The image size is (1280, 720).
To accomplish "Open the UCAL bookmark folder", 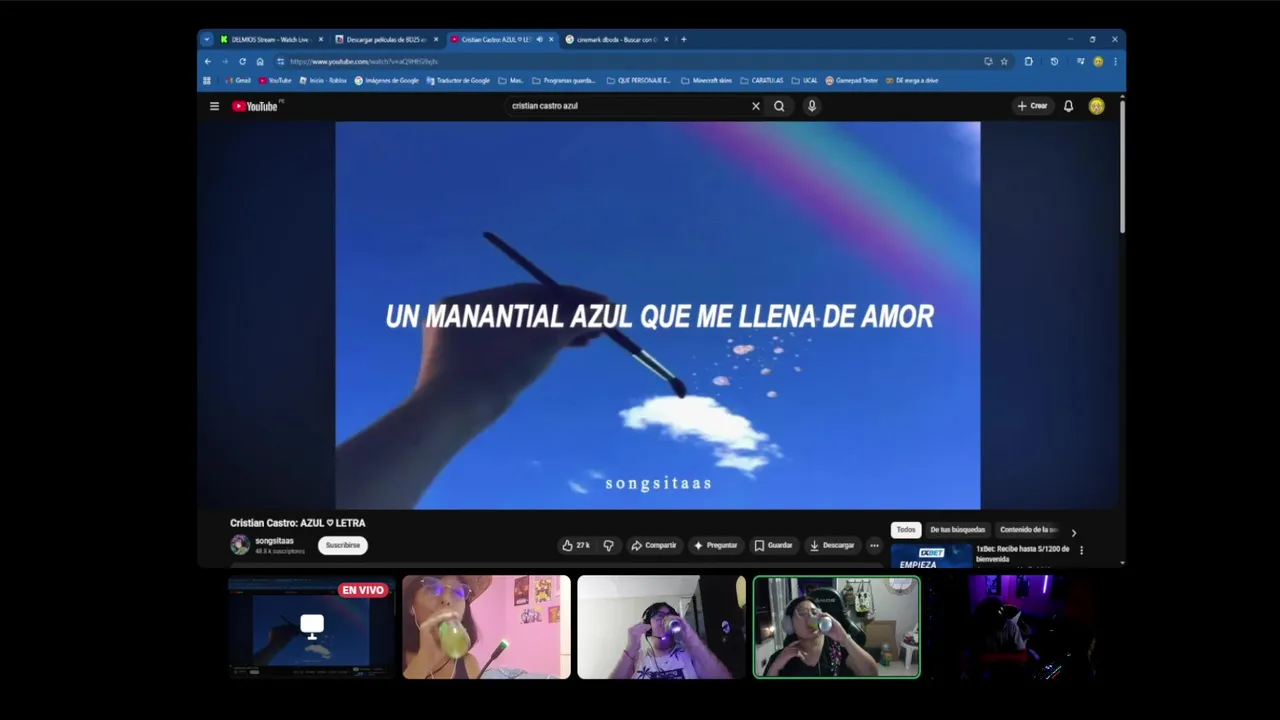I will click(804, 80).
